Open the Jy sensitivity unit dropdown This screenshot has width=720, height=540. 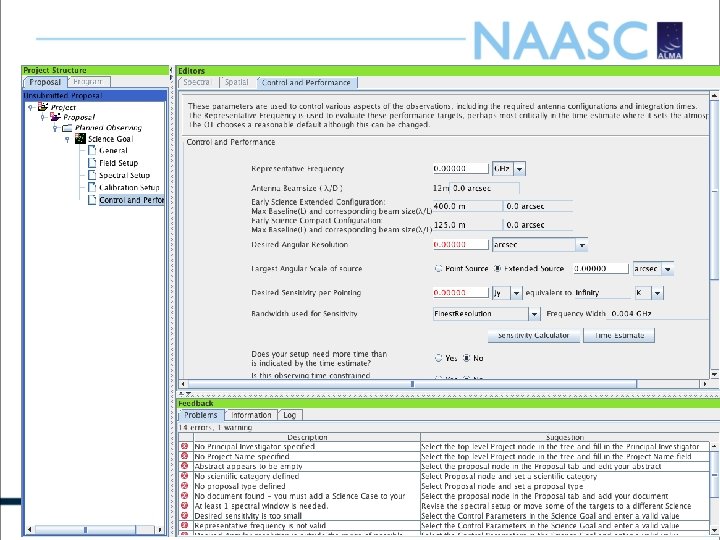(x=516, y=292)
